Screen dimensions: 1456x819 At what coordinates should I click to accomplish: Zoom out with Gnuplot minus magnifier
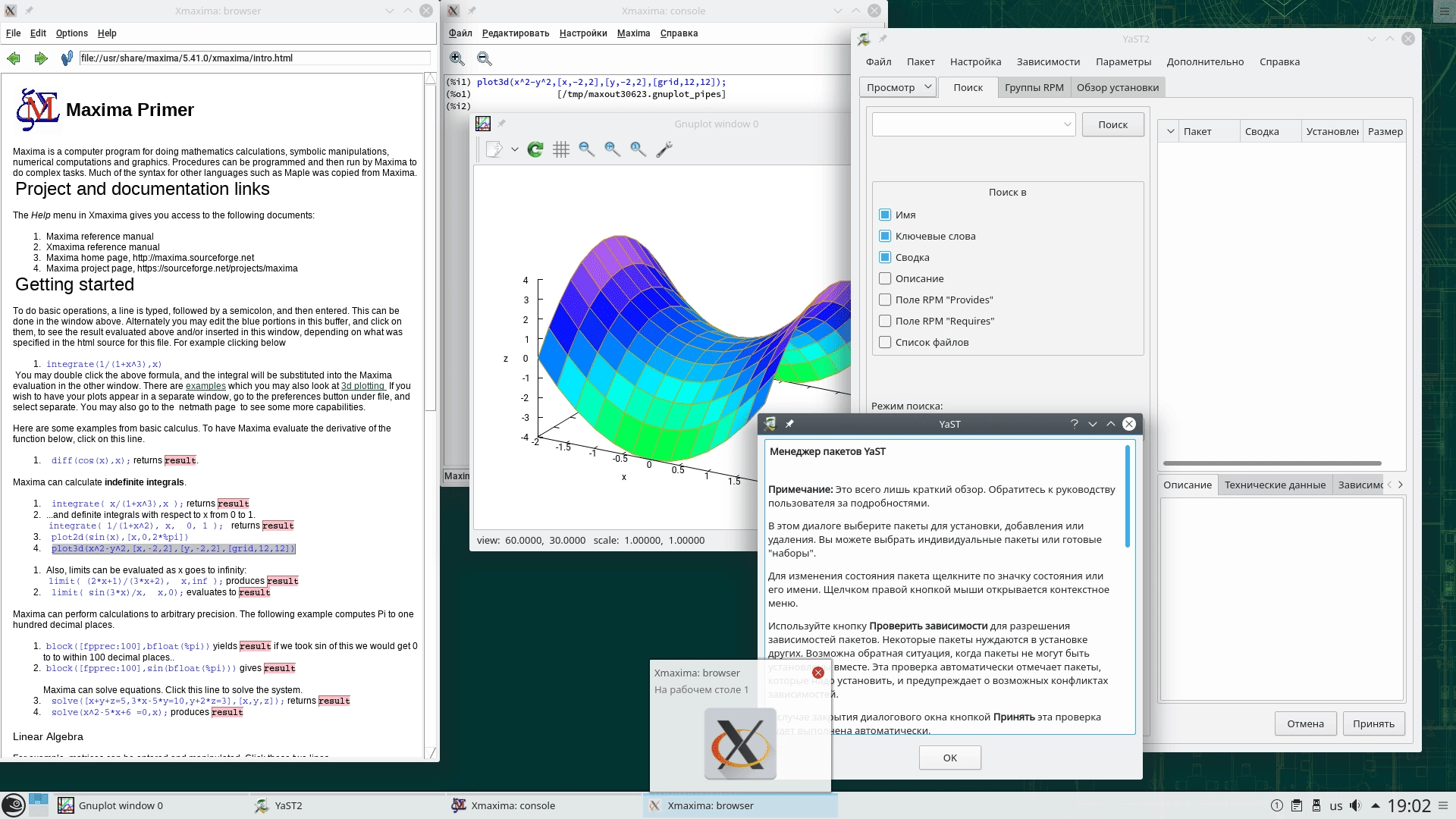[x=587, y=149]
